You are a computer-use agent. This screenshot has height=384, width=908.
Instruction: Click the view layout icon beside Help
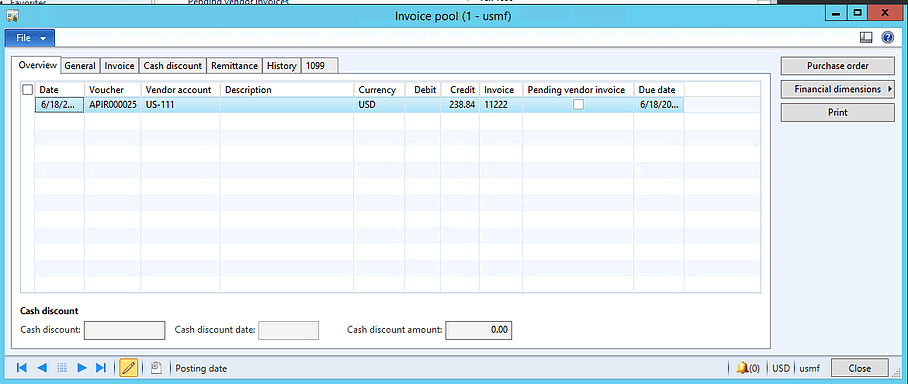[866, 38]
